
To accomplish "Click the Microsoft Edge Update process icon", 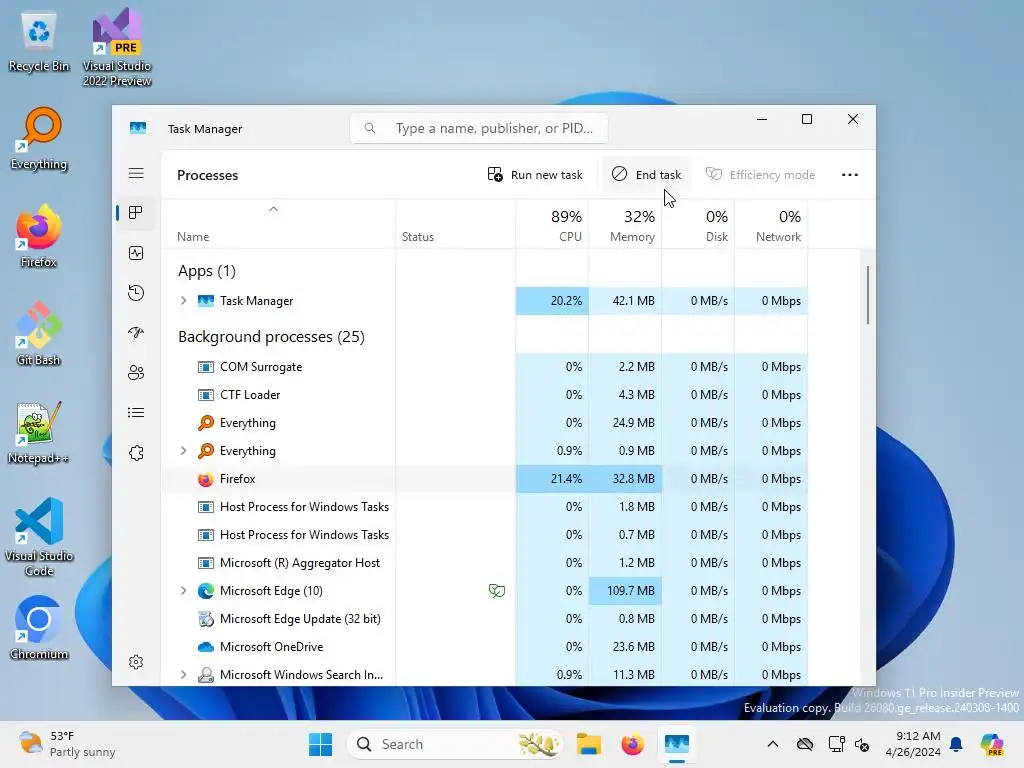I will (206, 619).
